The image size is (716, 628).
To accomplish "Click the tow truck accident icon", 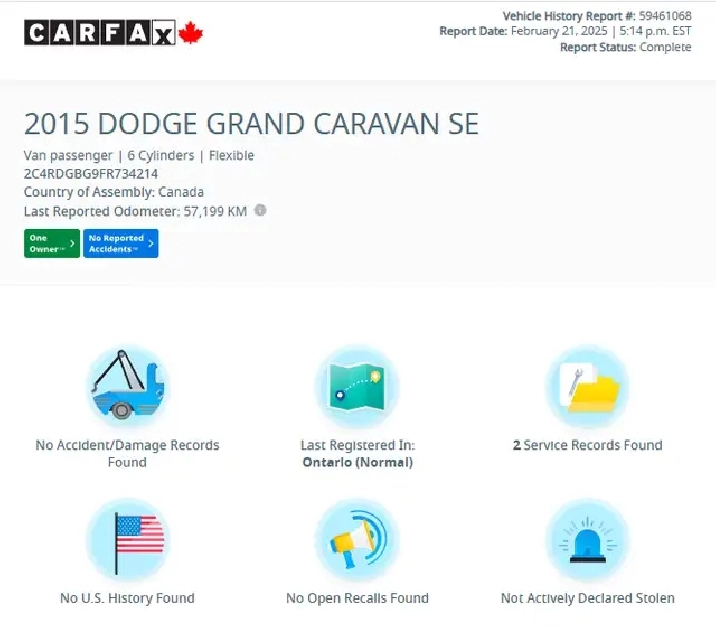I will pyautogui.click(x=127, y=386).
